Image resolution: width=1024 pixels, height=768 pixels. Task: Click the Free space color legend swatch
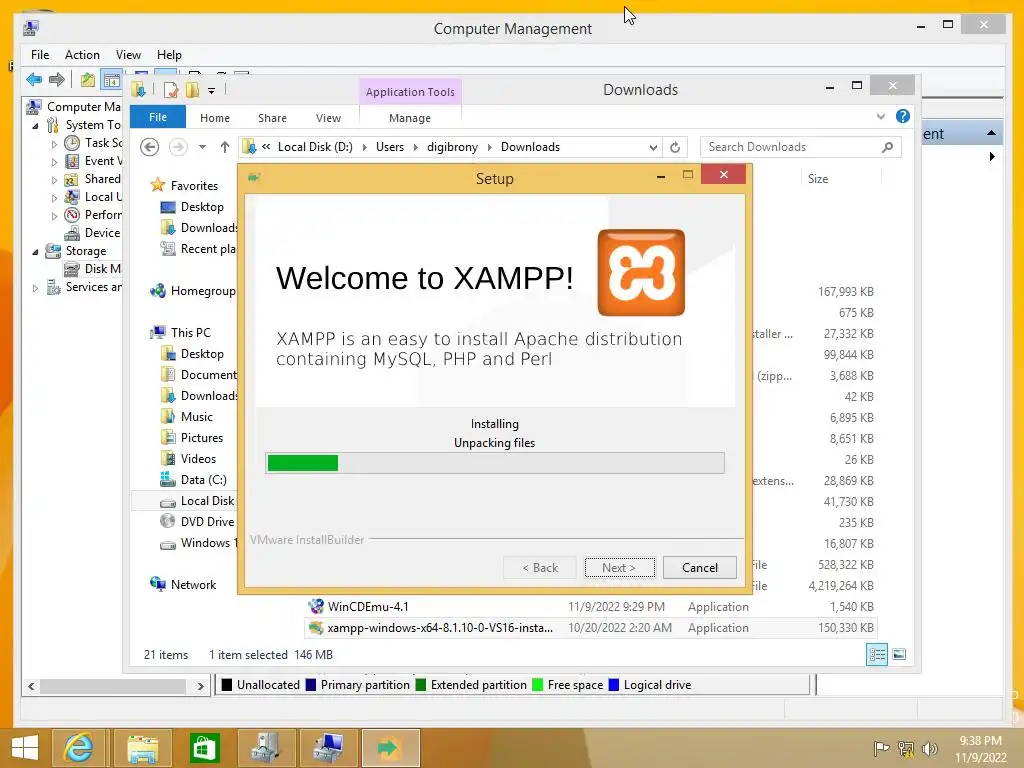point(537,685)
